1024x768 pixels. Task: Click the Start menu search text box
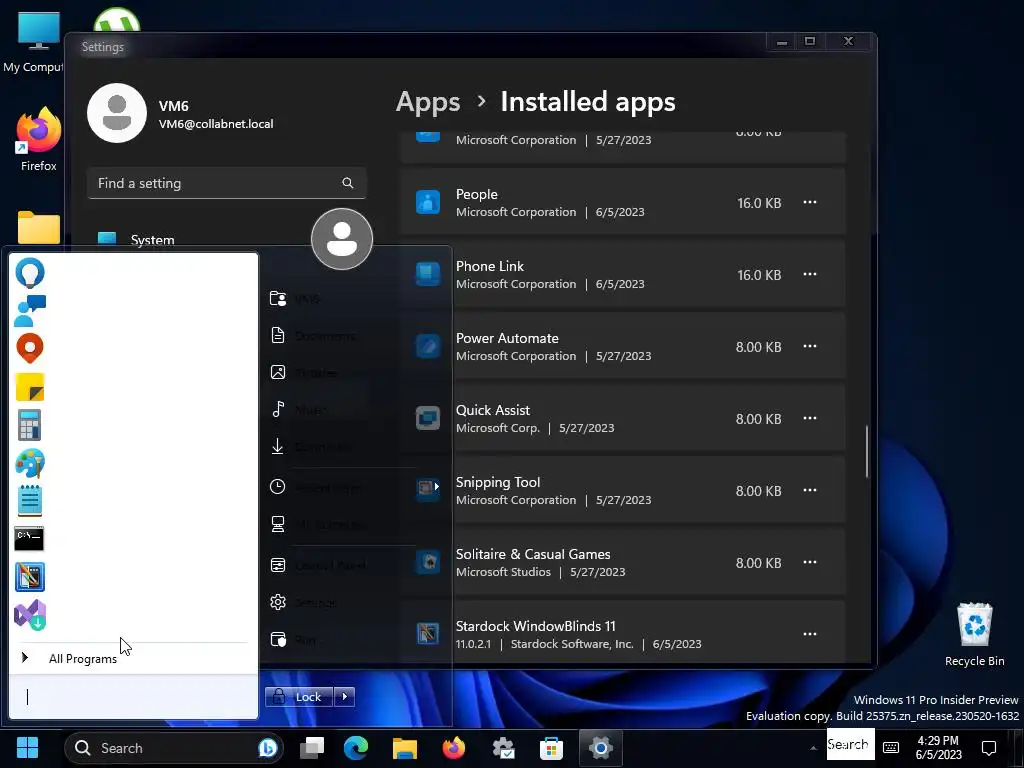pos(133,697)
